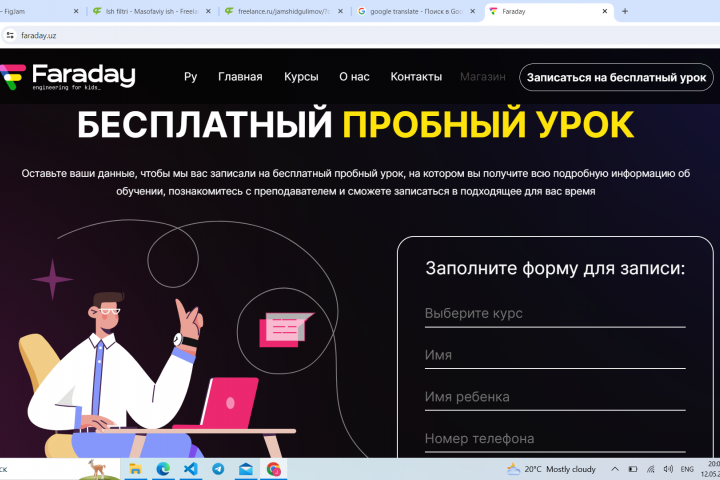Focus the Номер телефона input field
The width and height of the screenshot is (720, 480).
[x=555, y=440]
